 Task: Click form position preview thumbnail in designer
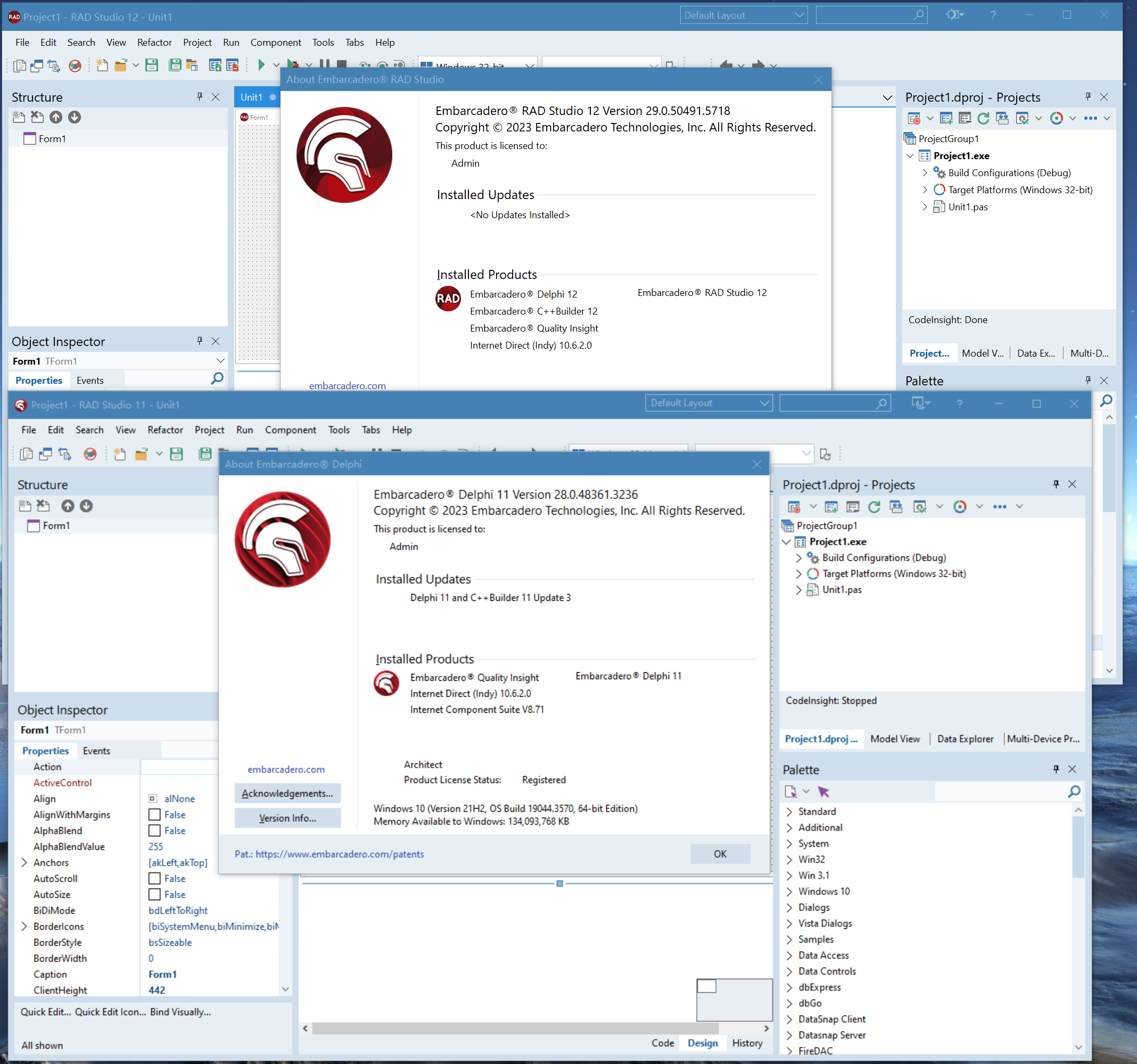735,1000
